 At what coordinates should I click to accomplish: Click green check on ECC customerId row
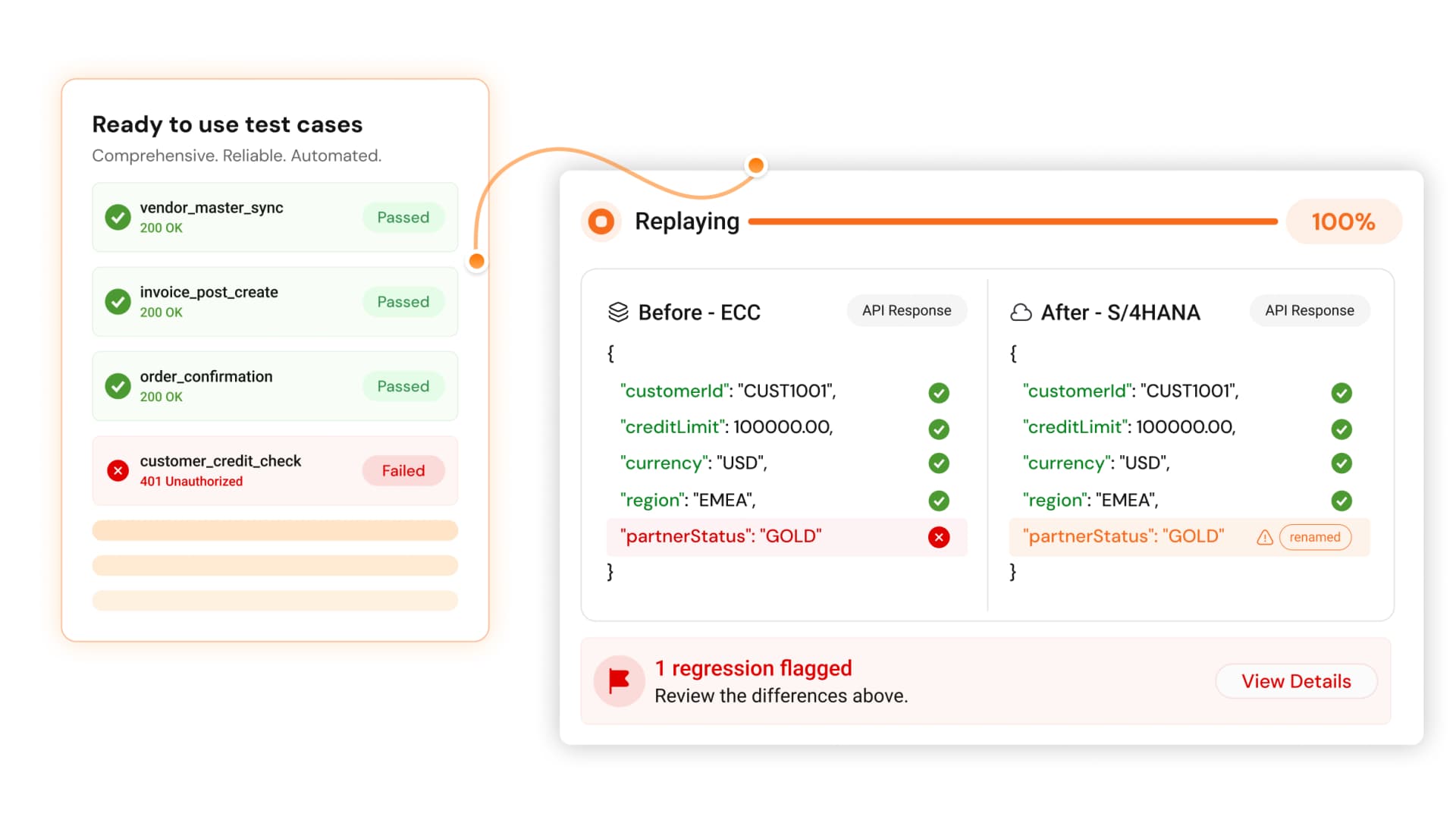click(939, 392)
